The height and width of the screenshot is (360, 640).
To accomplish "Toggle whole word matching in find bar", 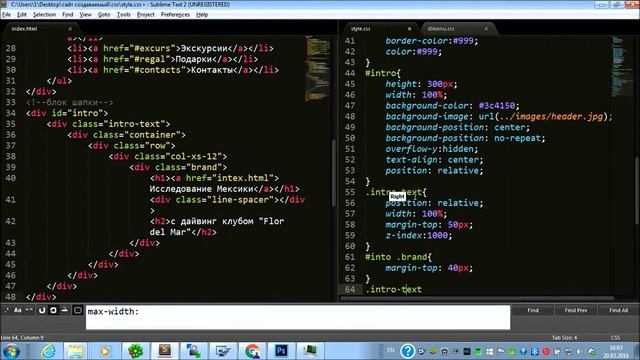I will 29,310.
